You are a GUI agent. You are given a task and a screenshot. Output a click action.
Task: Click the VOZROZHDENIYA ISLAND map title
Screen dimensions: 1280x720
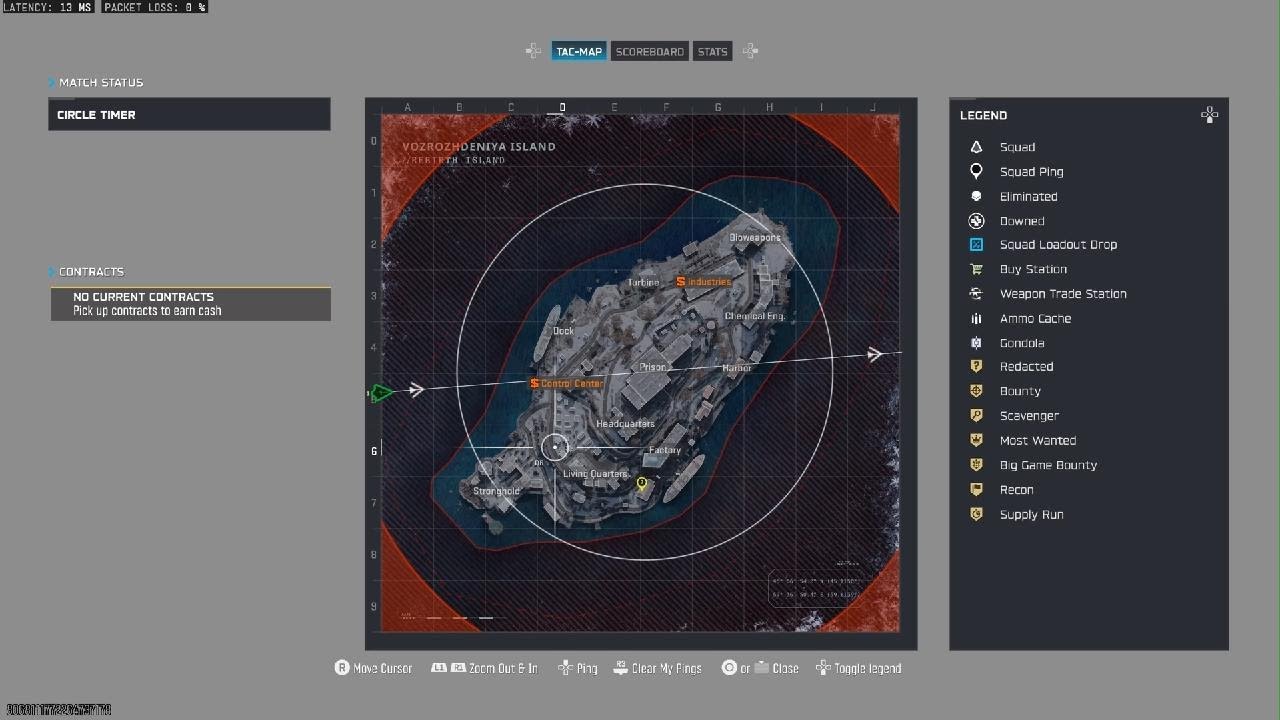tap(479, 147)
